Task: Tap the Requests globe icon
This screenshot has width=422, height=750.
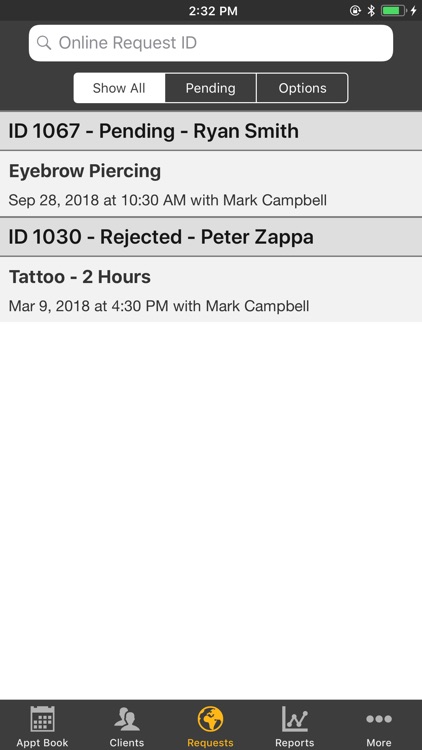Action: (x=211, y=719)
